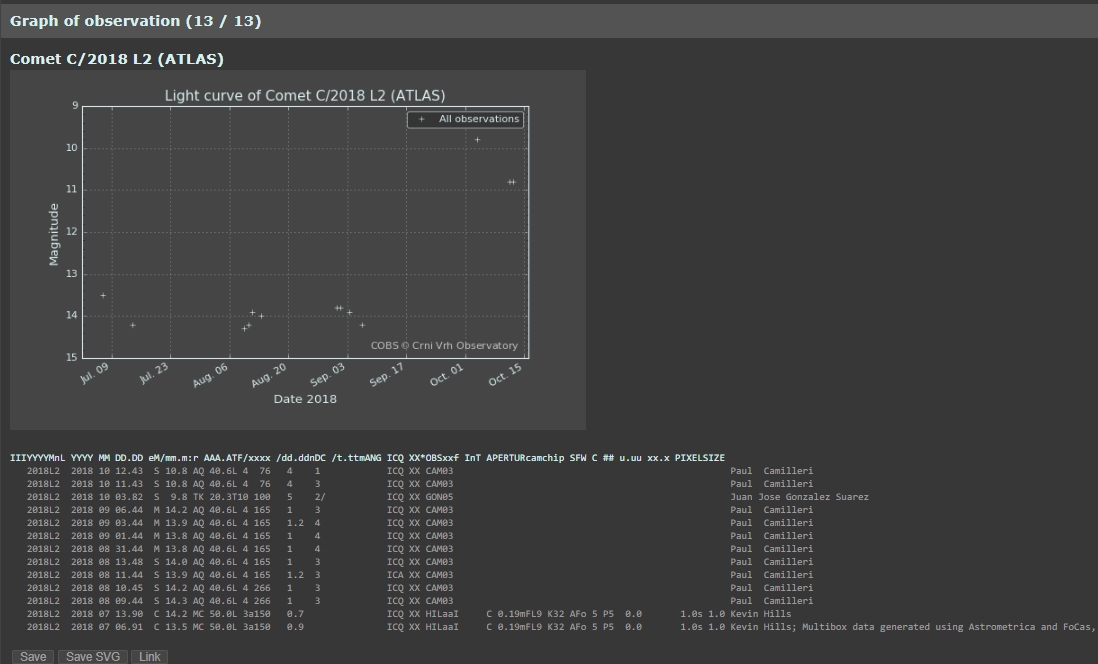The width and height of the screenshot is (1098, 664).
Task: Click the chart title 'Light curve of Comet C/2018 L2 (ATLAS)'
Action: click(304, 96)
